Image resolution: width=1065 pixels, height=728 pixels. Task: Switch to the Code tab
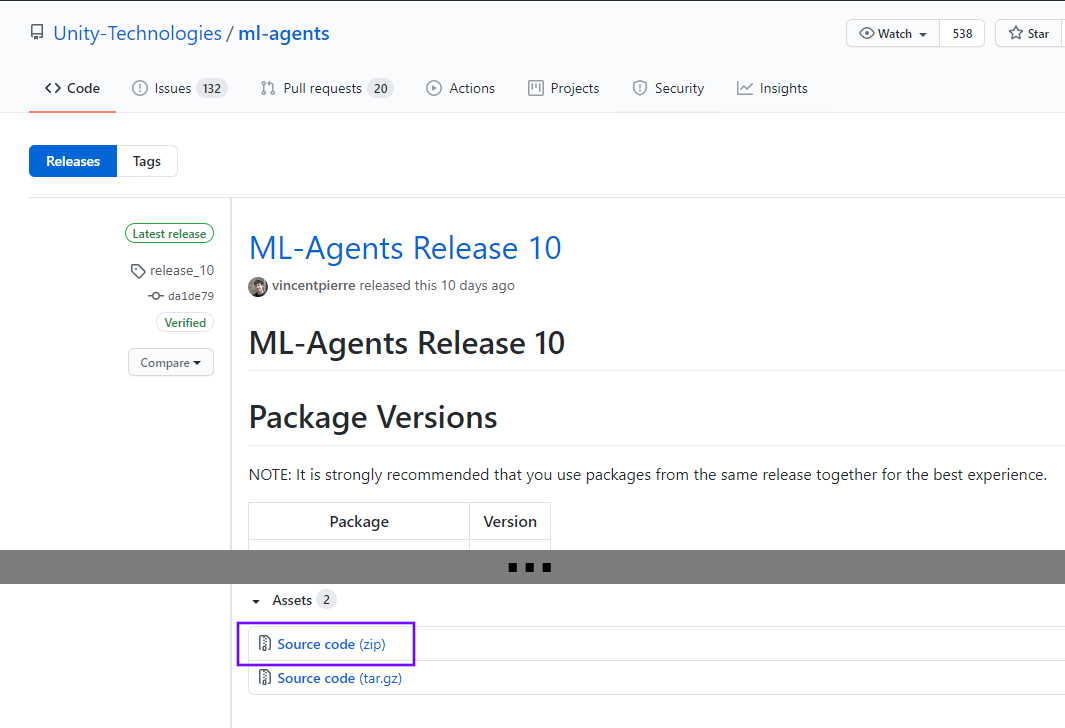click(x=73, y=88)
